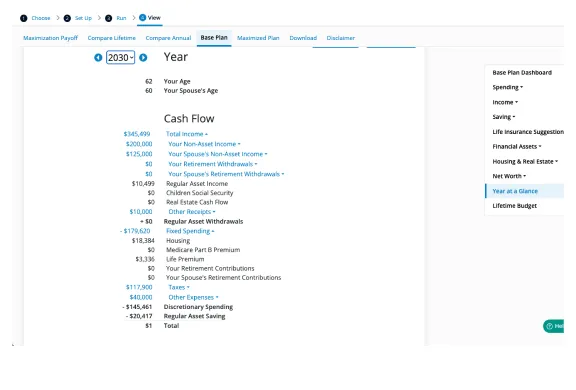Viewport: 576px width, 390px height.
Task: Select the Cash Flow heading
Action: [189, 119]
